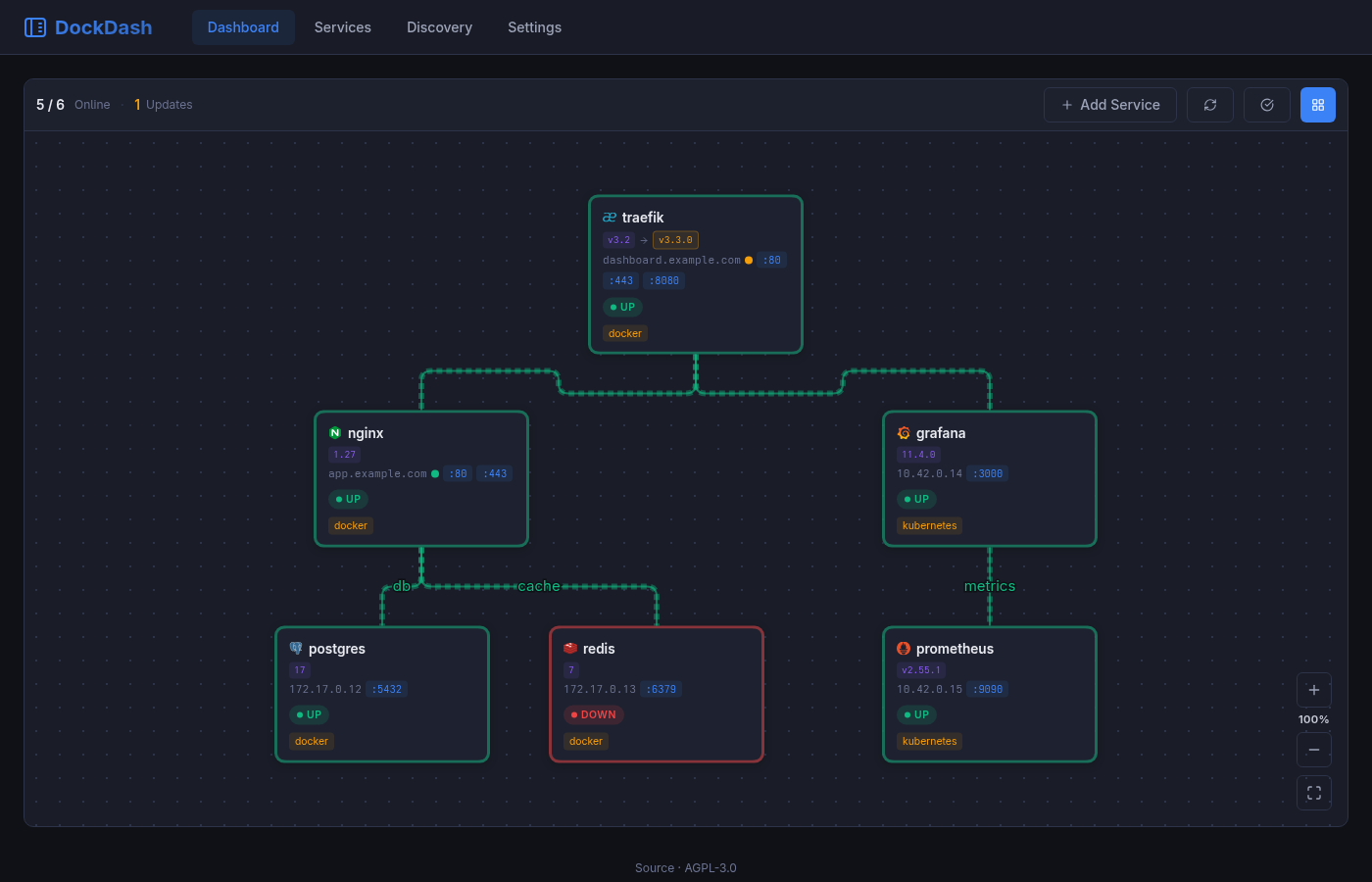Click the traefik v3.3.0 update badge
This screenshot has width=1372, height=882.
tap(675, 240)
